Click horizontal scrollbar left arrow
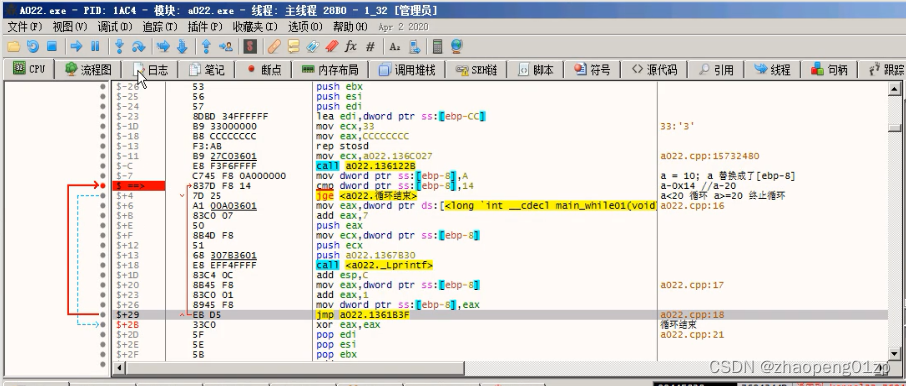 [120, 368]
